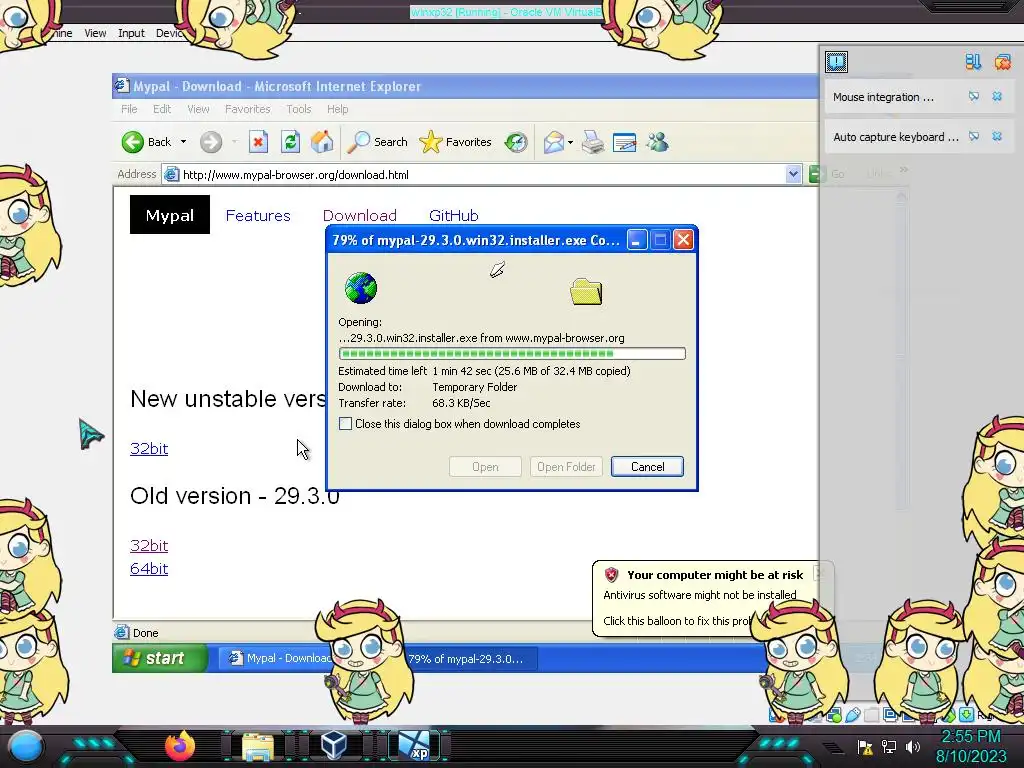Click the History icon in IE toolbar
This screenshot has height=768, width=1024.
(516, 142)
